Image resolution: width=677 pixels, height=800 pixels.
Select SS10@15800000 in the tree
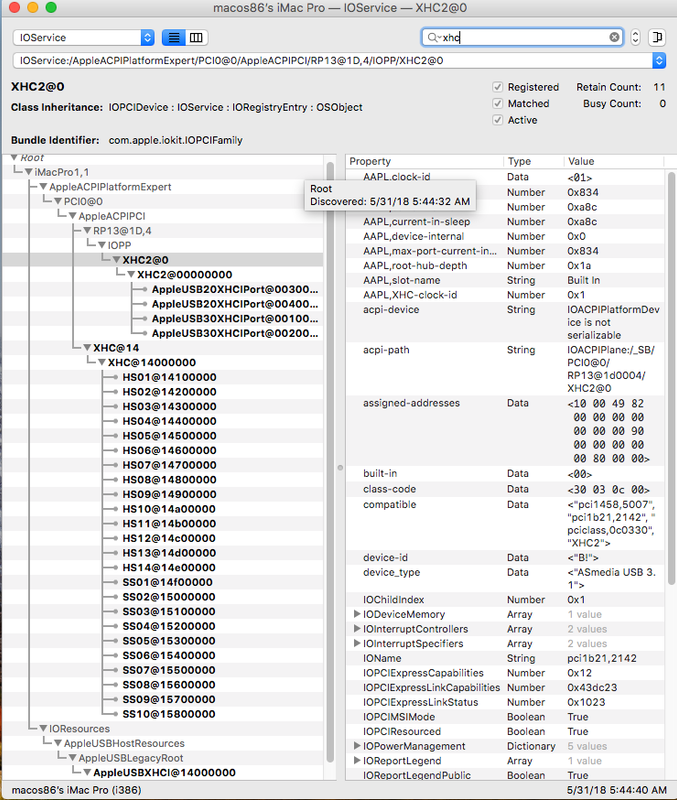point(169,714)
